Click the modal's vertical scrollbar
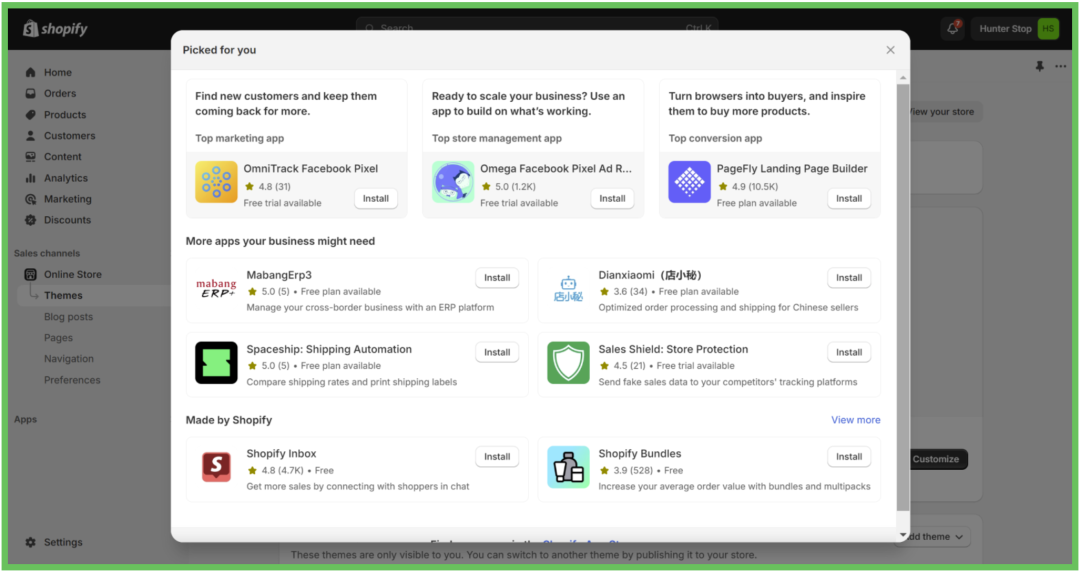Screen dimensions: 1080x572 tap(903, 300)
